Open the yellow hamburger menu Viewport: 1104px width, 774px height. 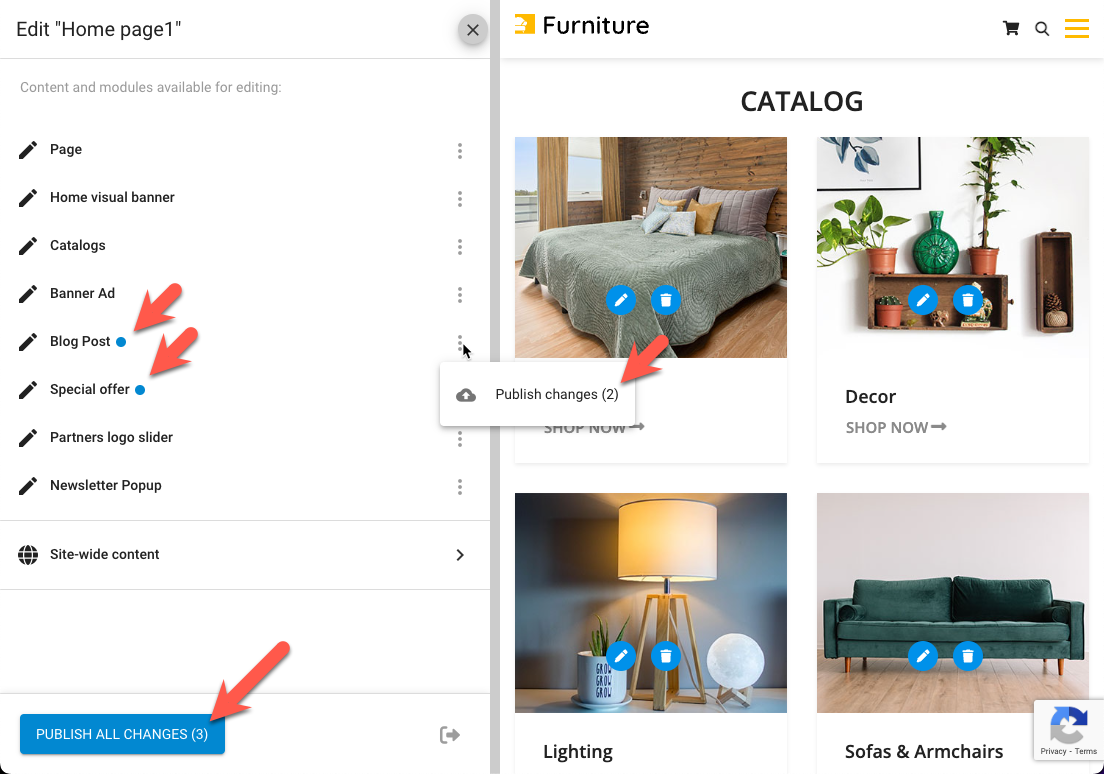(x=1077, y=28)
